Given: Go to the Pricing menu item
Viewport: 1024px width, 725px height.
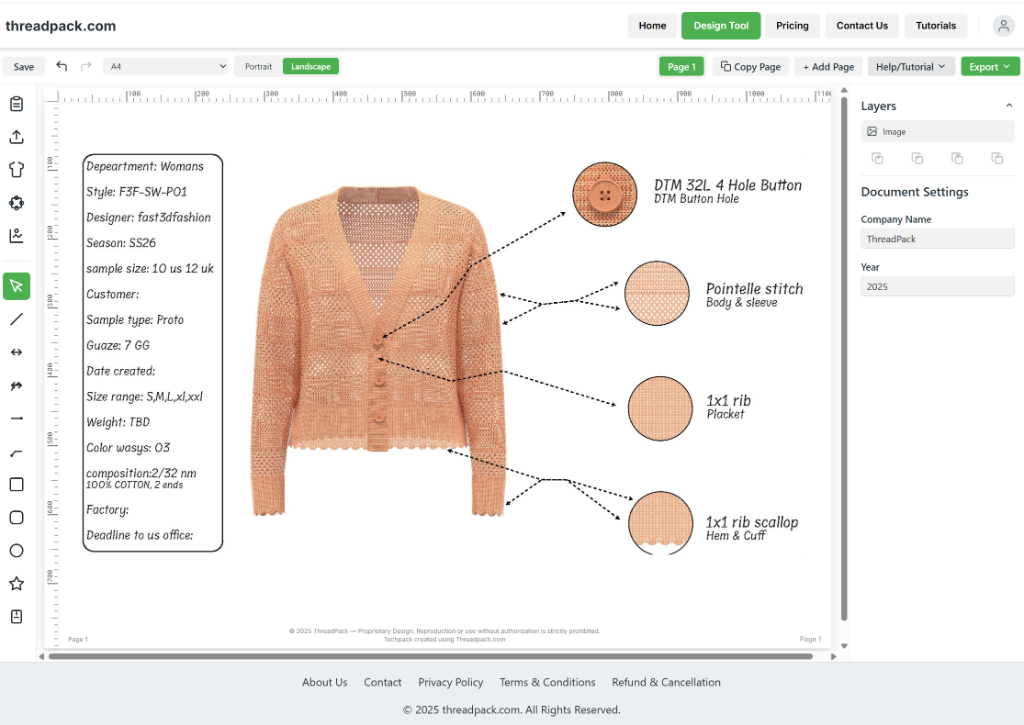Looking at the screenshot, I should coord(792,25).
